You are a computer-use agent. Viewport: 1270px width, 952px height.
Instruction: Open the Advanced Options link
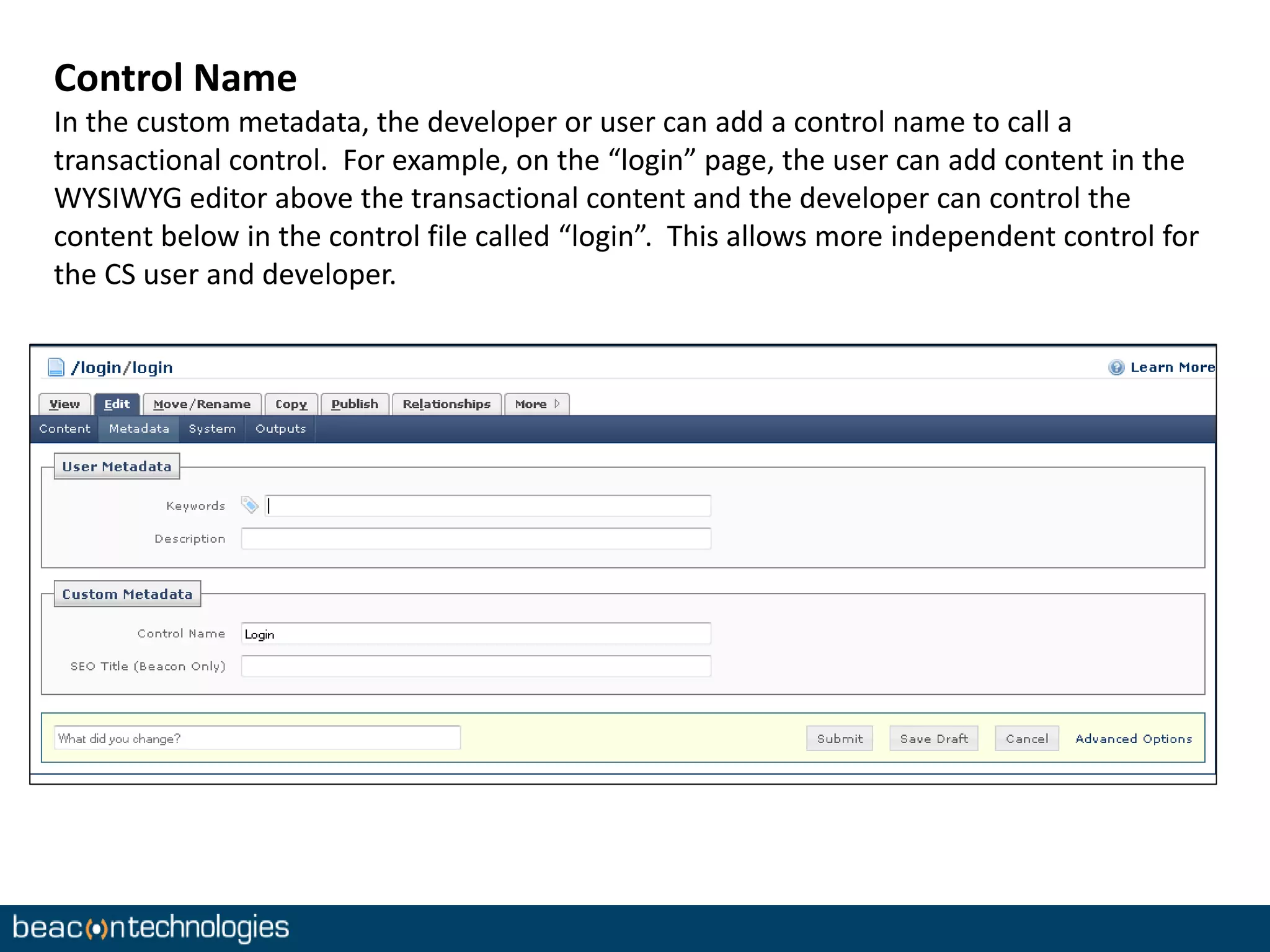(x=1134, y=739)
